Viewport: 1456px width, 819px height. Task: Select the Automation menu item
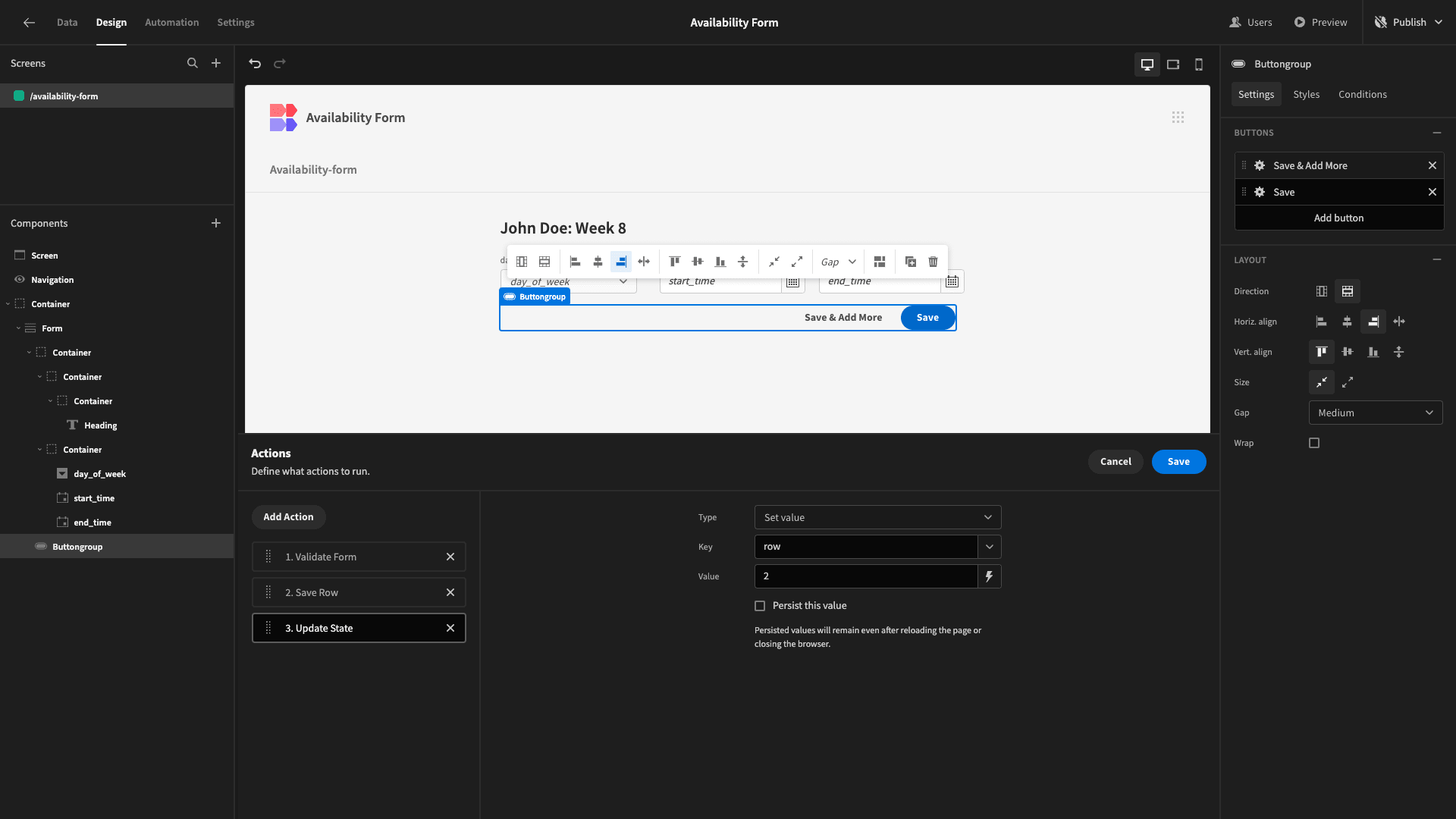click(171, 22)
